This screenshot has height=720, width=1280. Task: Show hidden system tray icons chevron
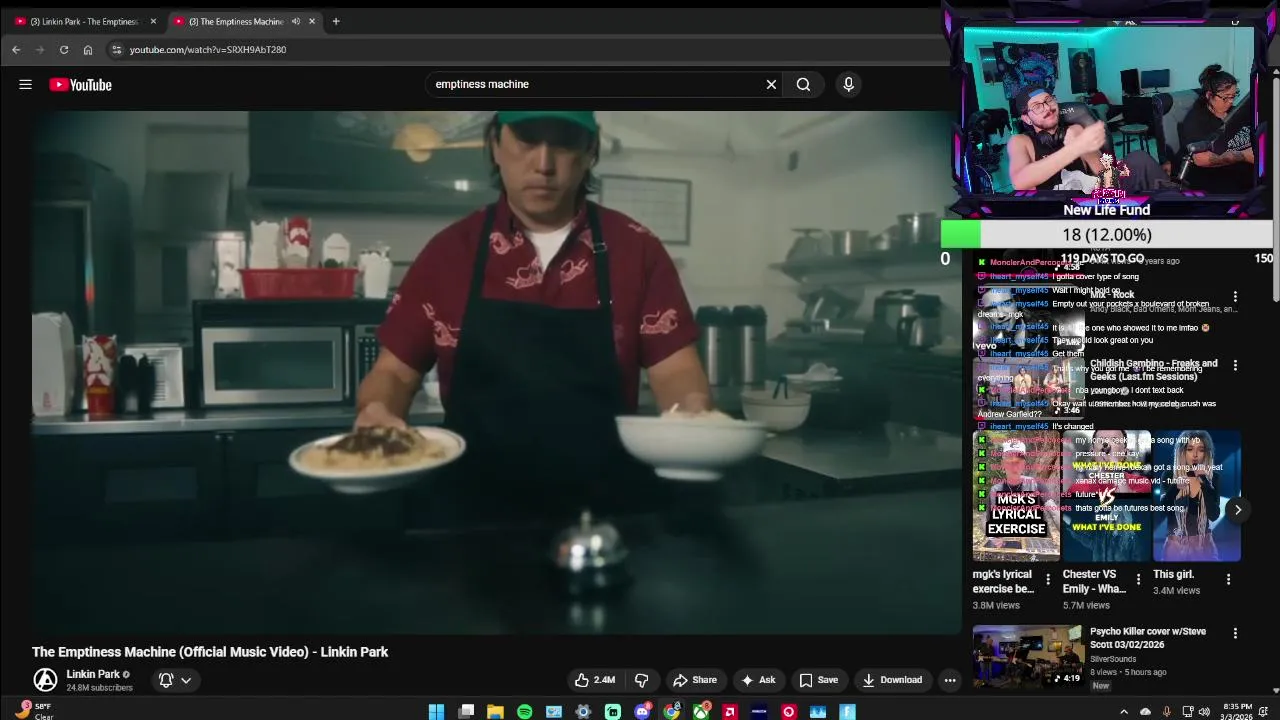point(1123,712)
